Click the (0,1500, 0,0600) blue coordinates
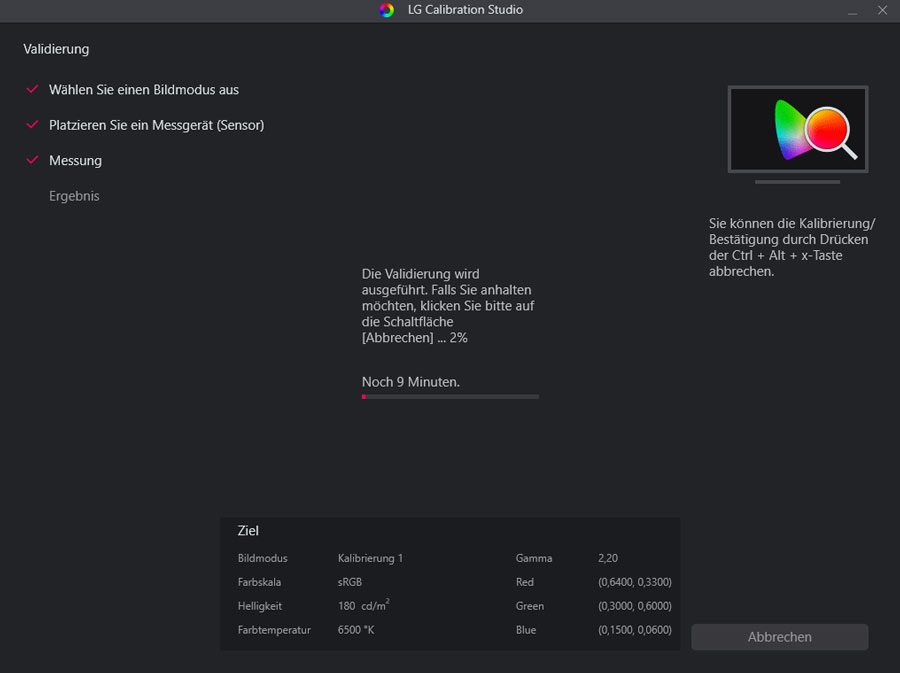 pyautogui.click(x=634, y=630)
